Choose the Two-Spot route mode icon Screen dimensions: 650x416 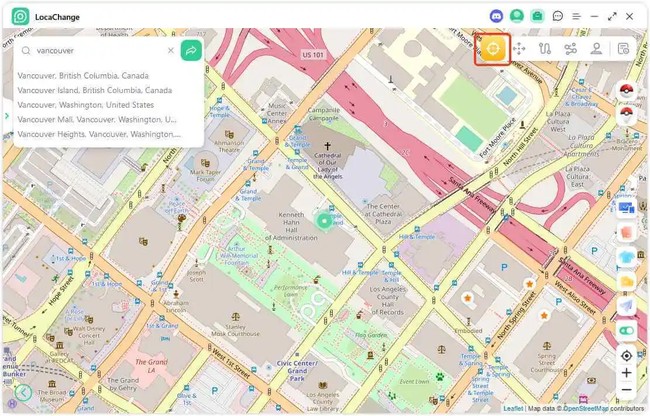[545, 49]
